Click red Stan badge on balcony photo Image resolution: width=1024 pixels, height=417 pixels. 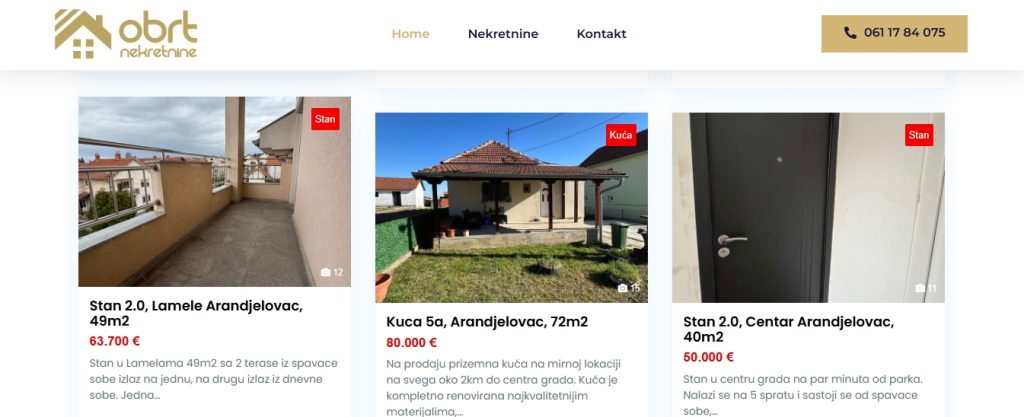(325, 119)
